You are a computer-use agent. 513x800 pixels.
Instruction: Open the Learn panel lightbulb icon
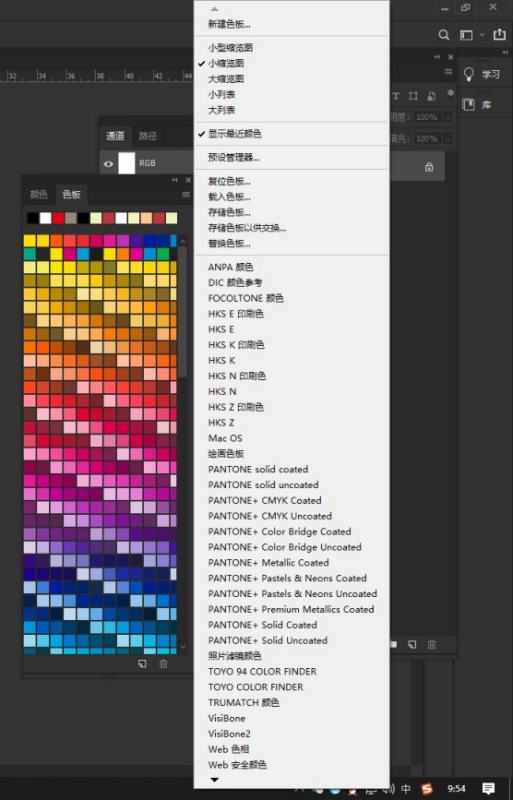[469, 74]
